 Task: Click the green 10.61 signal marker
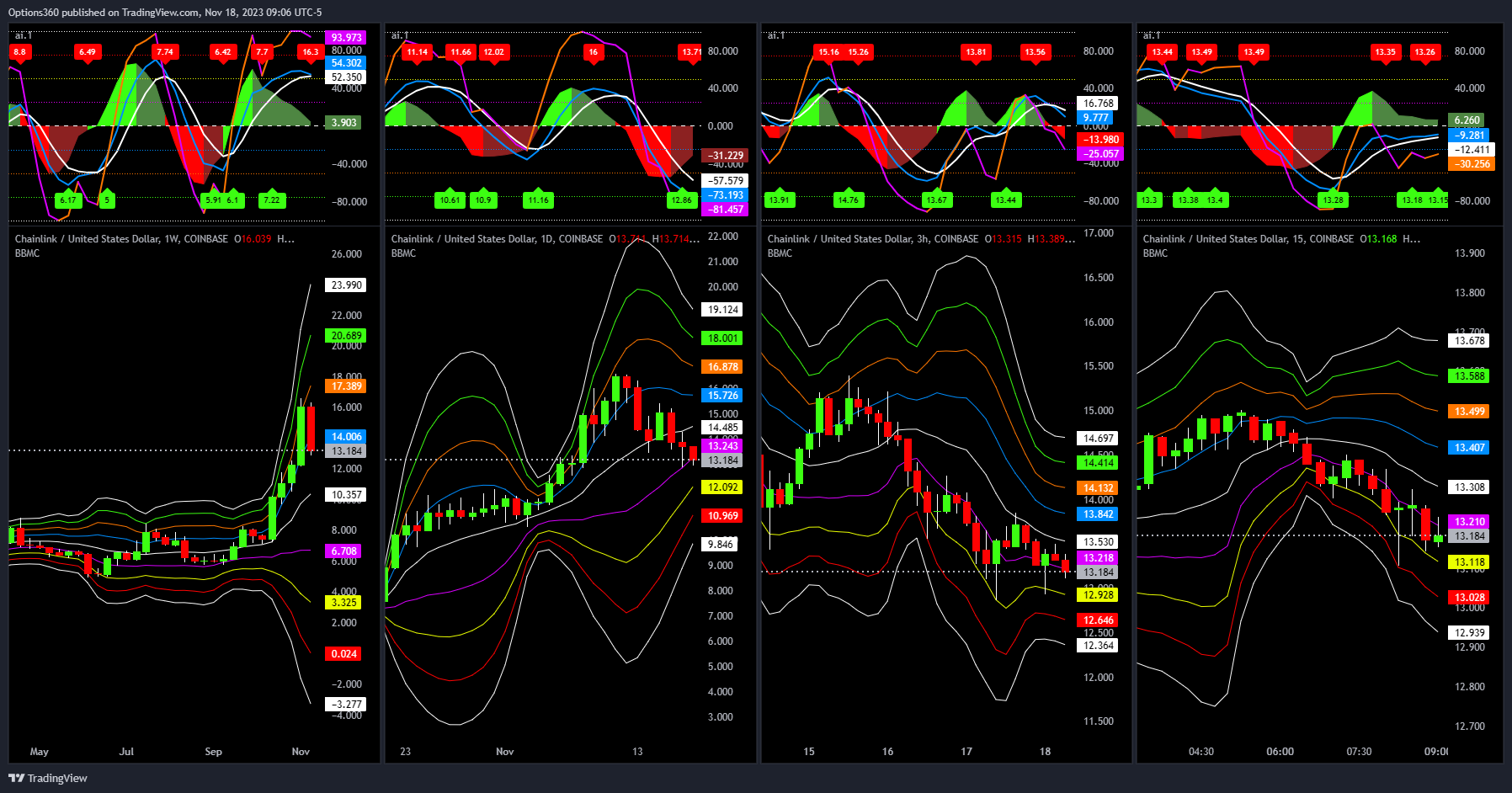click(x=450, y=200)
